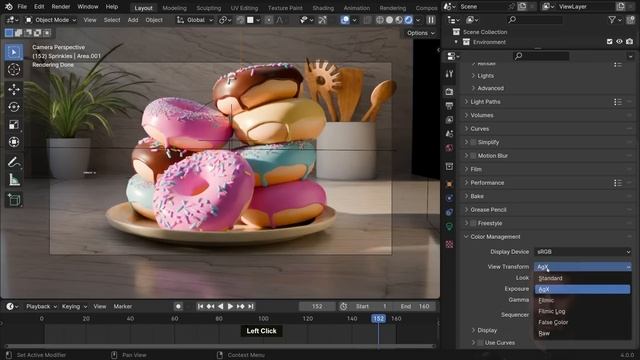Switch viewport to Solid shading
Viewport: 640px width, 360px height.
[x=389, y=20]
